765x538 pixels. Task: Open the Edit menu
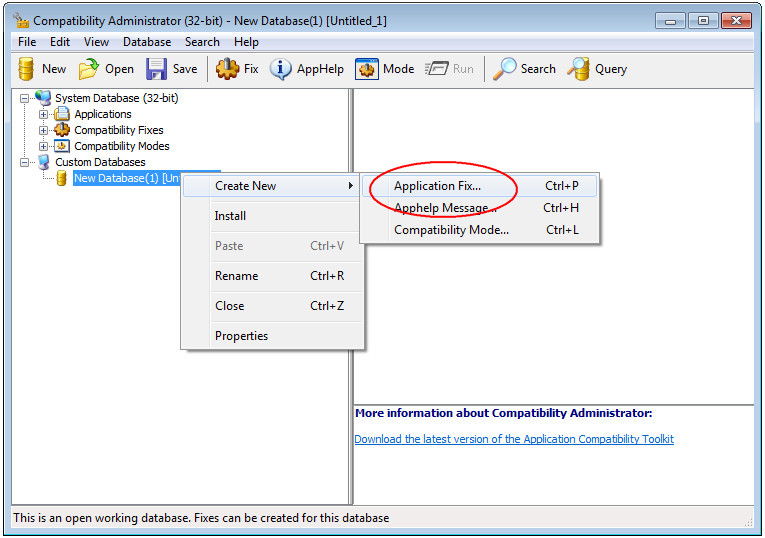point(60,42)
